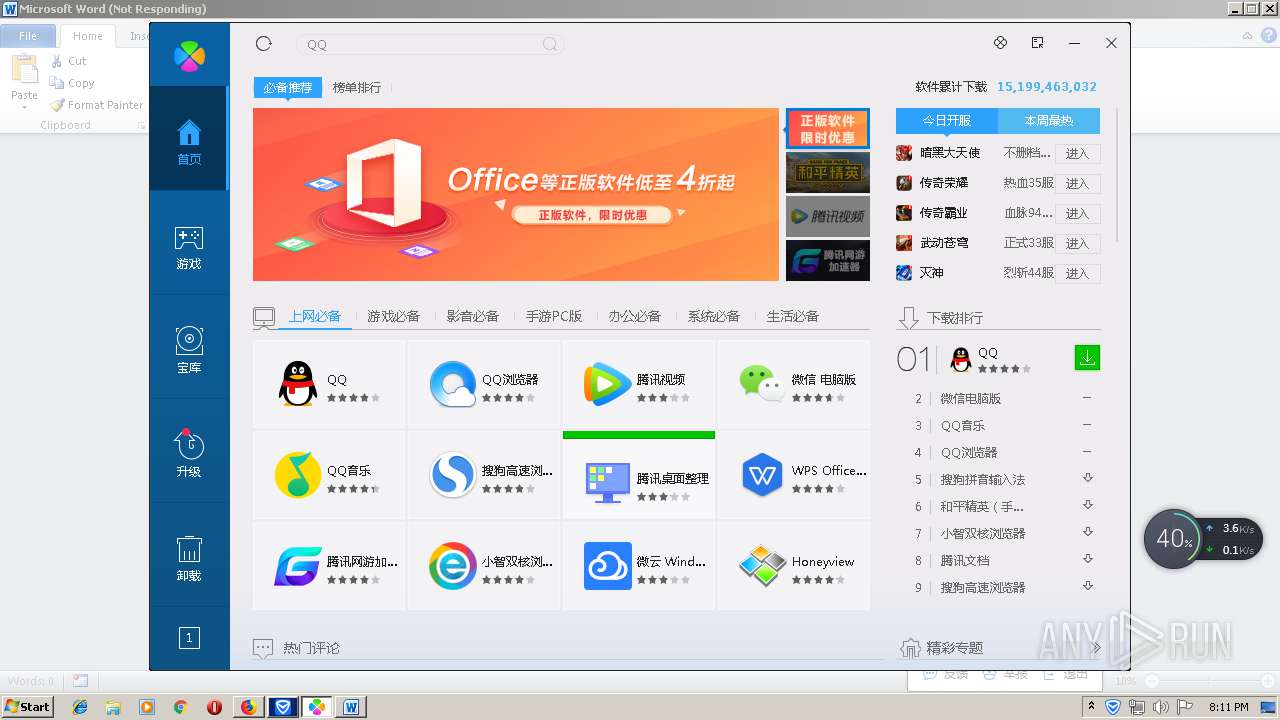Click download arrow for 小智双核浏览器 ranking row
This screenshot has width=1280, height=720.
[x=1088, y=532]
